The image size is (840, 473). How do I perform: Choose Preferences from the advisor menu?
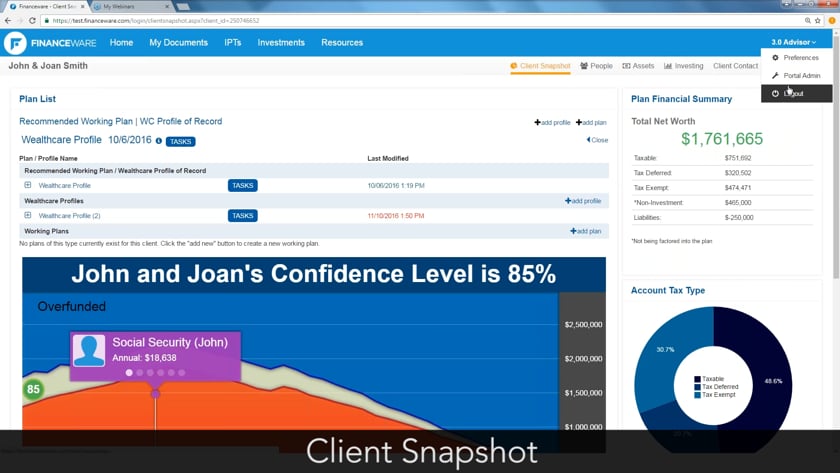(x=796, y=57)
